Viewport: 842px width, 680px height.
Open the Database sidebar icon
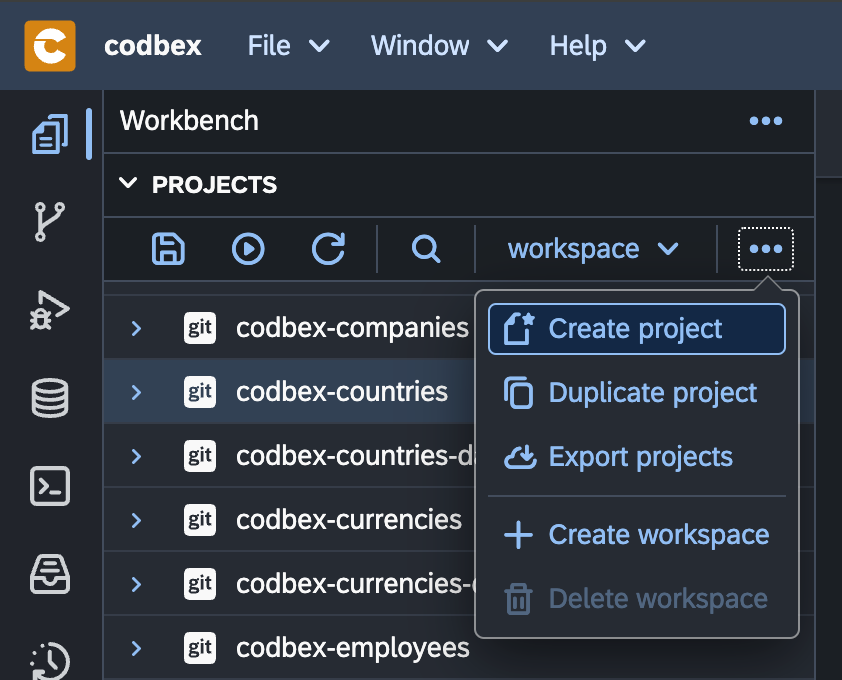[x=50, y=398]
